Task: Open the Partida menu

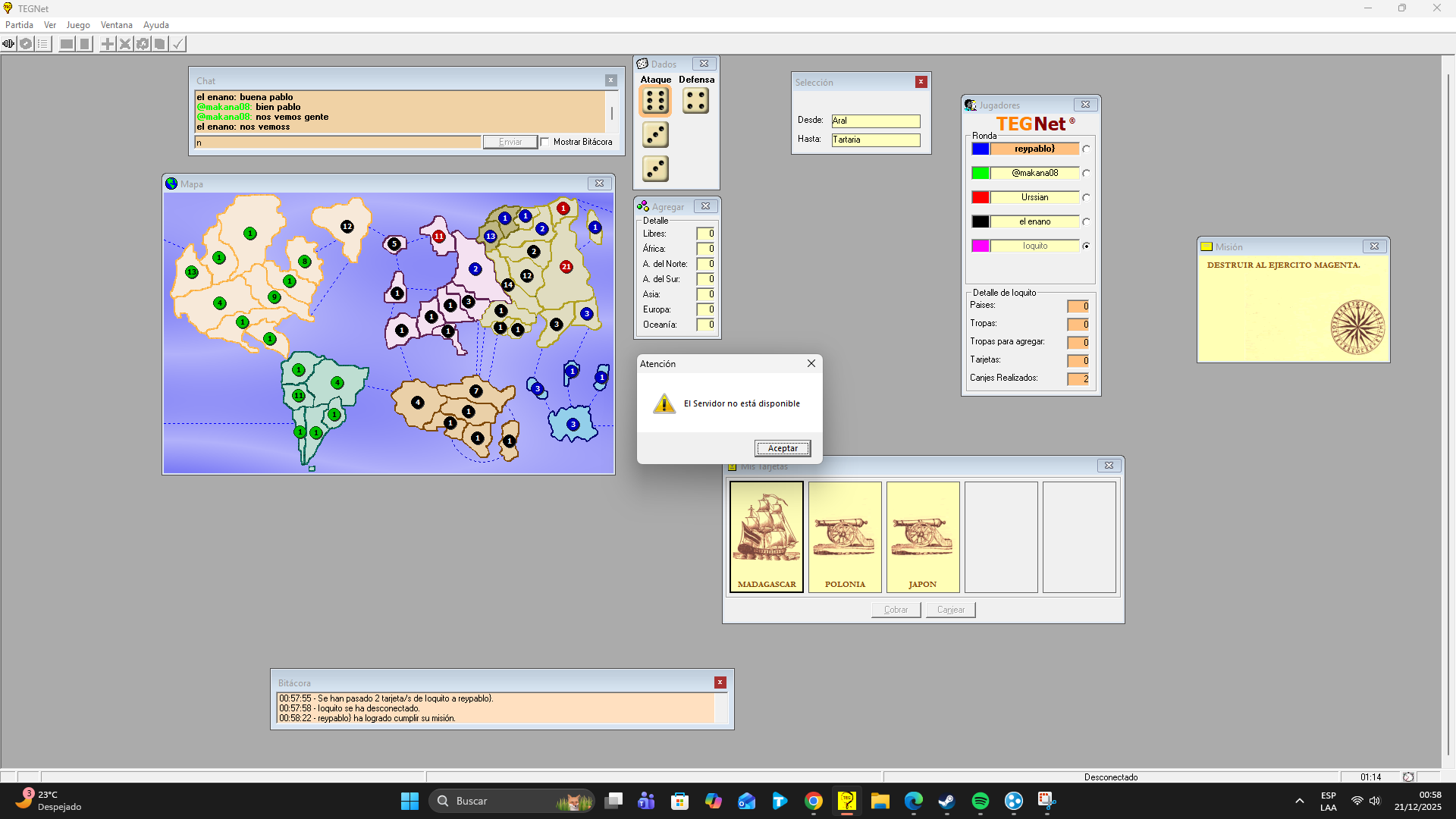Action: tap(19, 25)
